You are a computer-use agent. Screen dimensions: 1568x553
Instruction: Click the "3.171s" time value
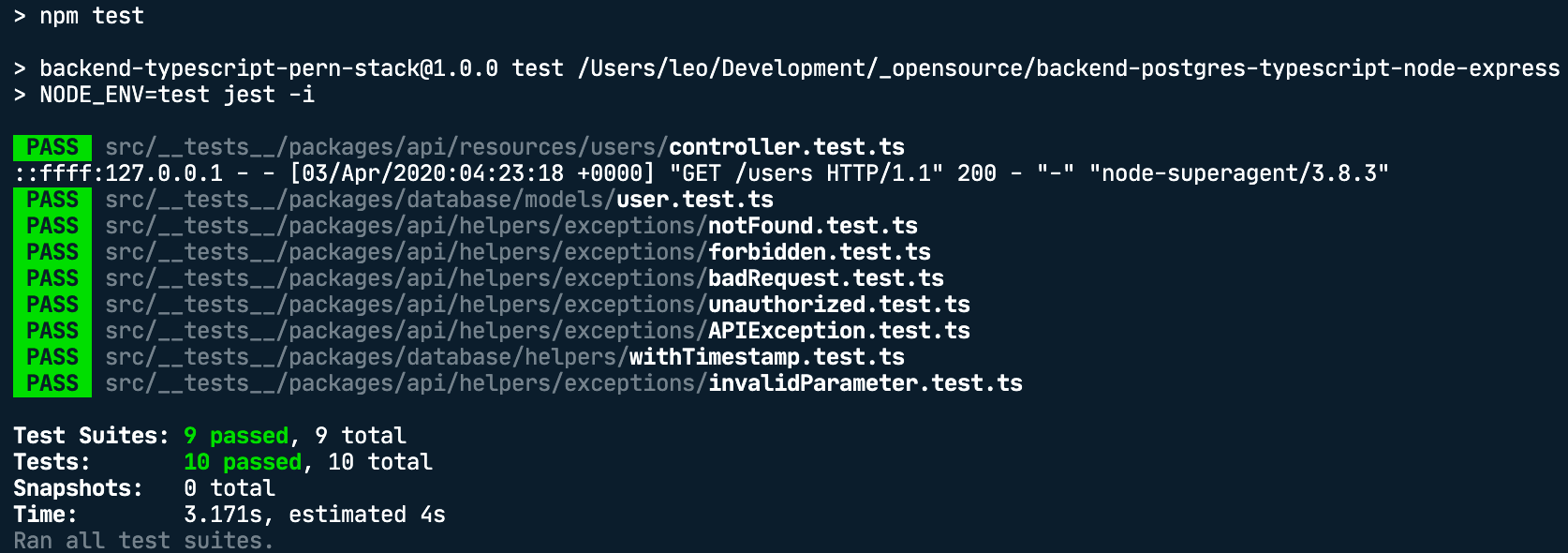pos(223,515)
